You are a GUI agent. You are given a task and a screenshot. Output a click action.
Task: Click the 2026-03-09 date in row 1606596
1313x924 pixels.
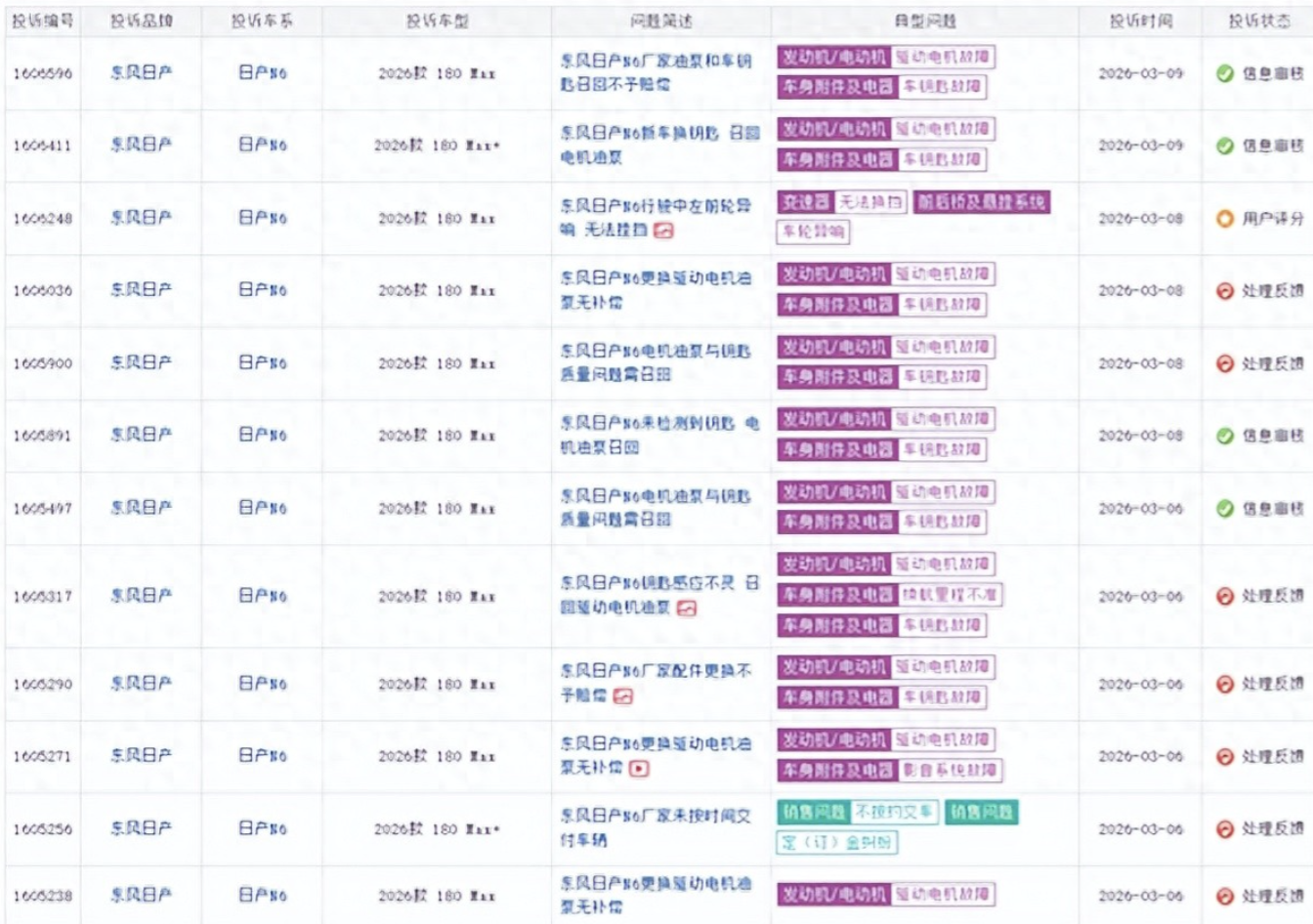click(1140, 73)
